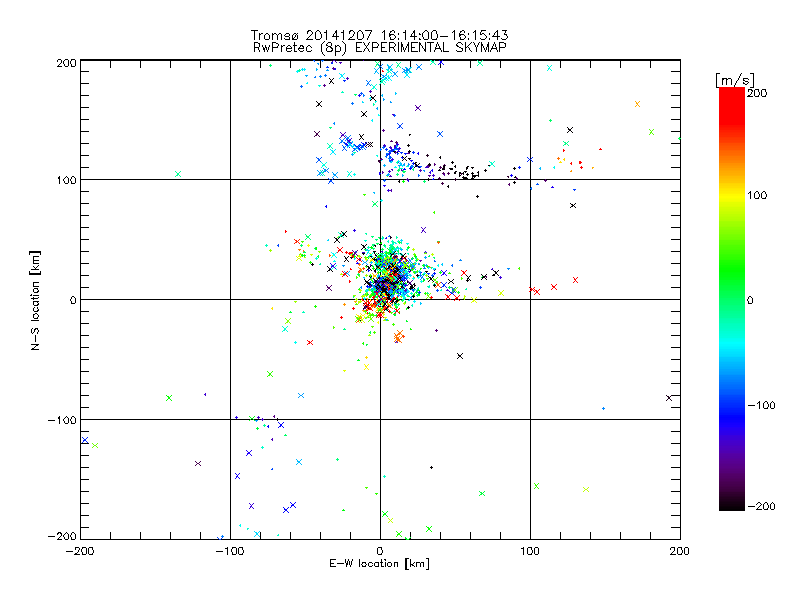Click the colorbar tick label '-200'

pyautogui.click(x=761, y=507)
